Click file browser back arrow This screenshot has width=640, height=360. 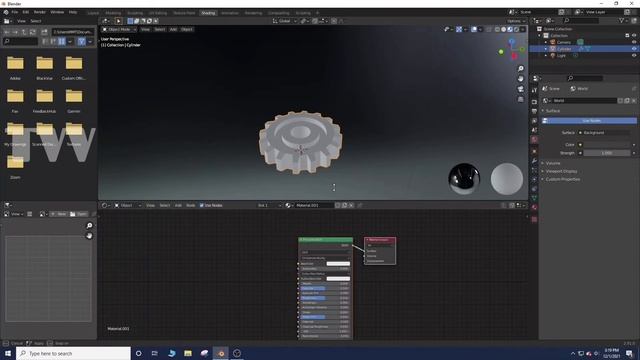[x=7, y=31]
